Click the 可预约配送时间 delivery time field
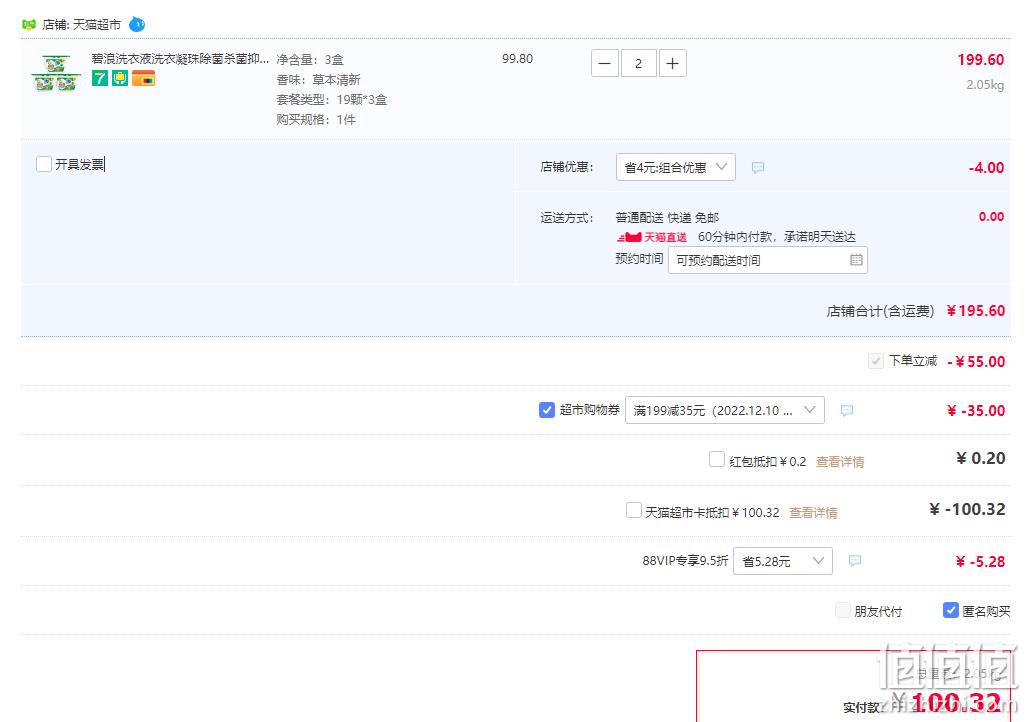The width and height of the screenshot is (1027, 722). (768, 260)
